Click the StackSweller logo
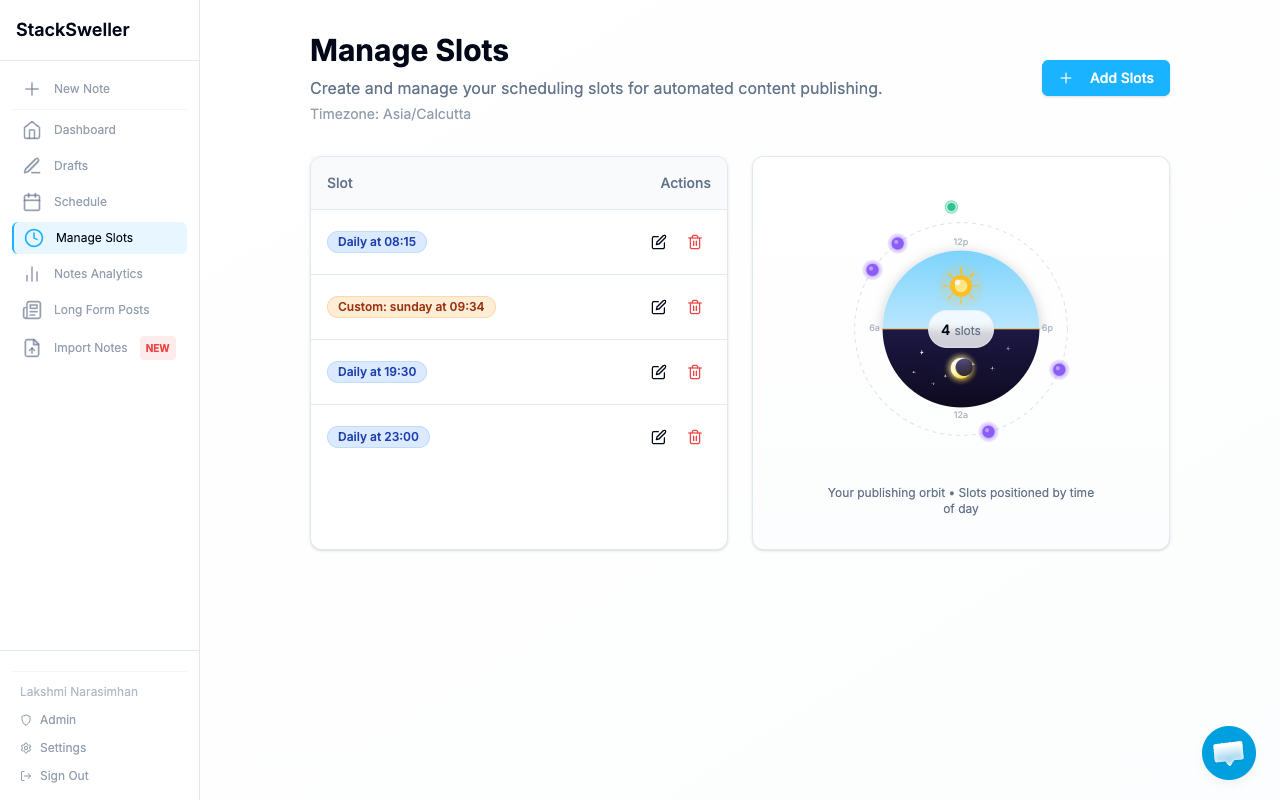This screenshot has width=1280, height=800. [x=72, y=30]
